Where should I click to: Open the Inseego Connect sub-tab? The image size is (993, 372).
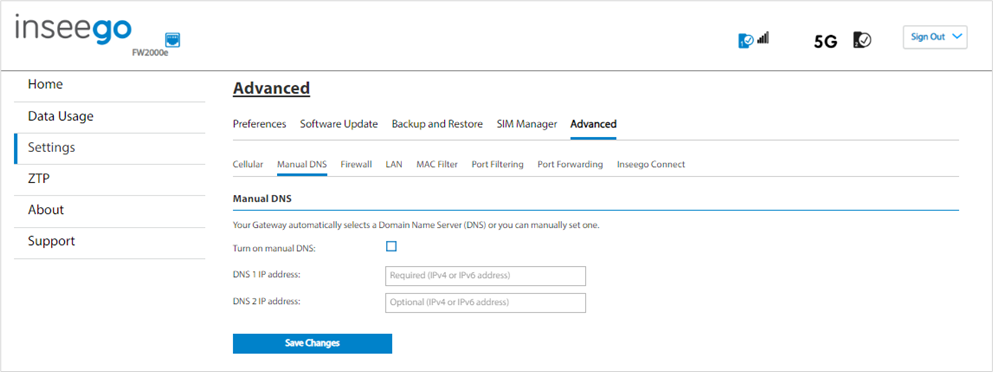pyautogui.click(x=651, y=164)
